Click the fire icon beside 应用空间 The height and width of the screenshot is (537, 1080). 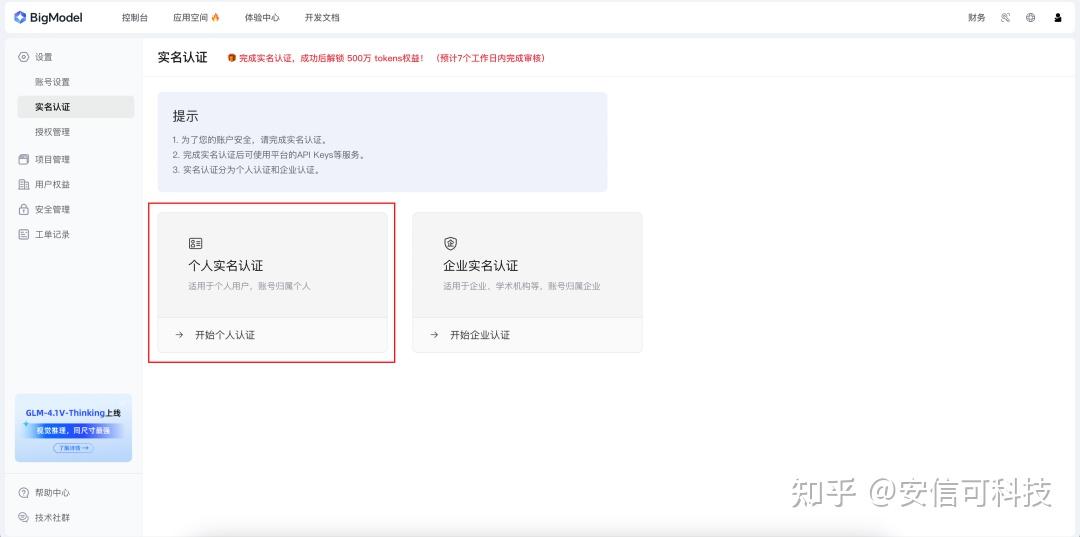point(215,18)
